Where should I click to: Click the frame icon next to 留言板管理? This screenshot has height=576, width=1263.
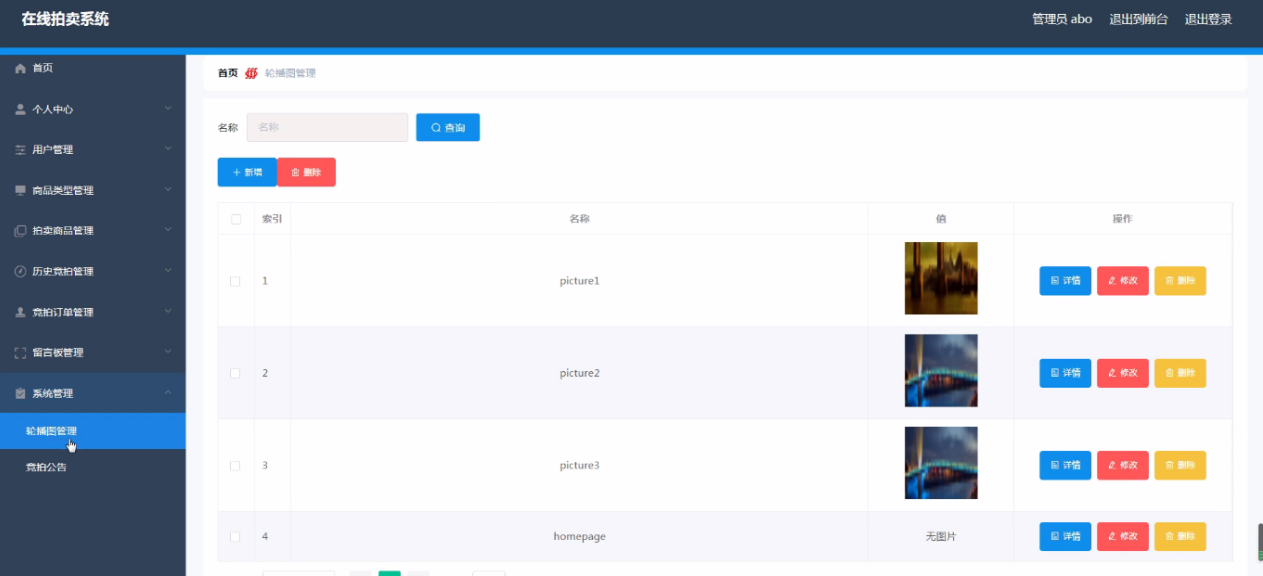point(20,352)
